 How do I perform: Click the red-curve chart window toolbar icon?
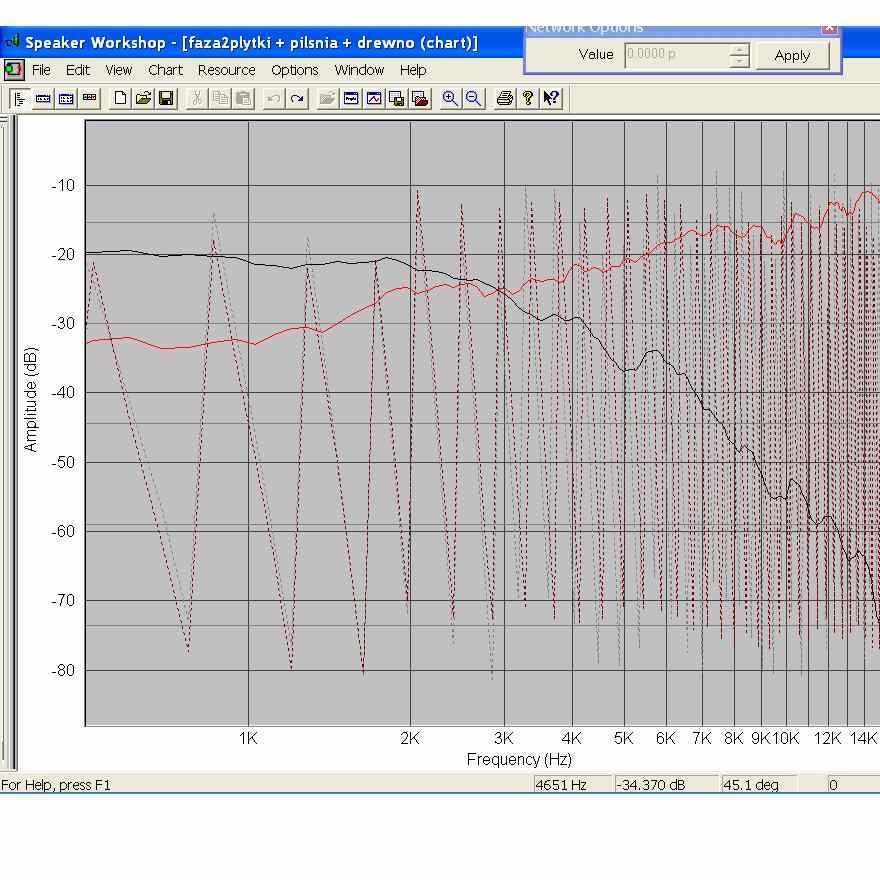(374, 99)
